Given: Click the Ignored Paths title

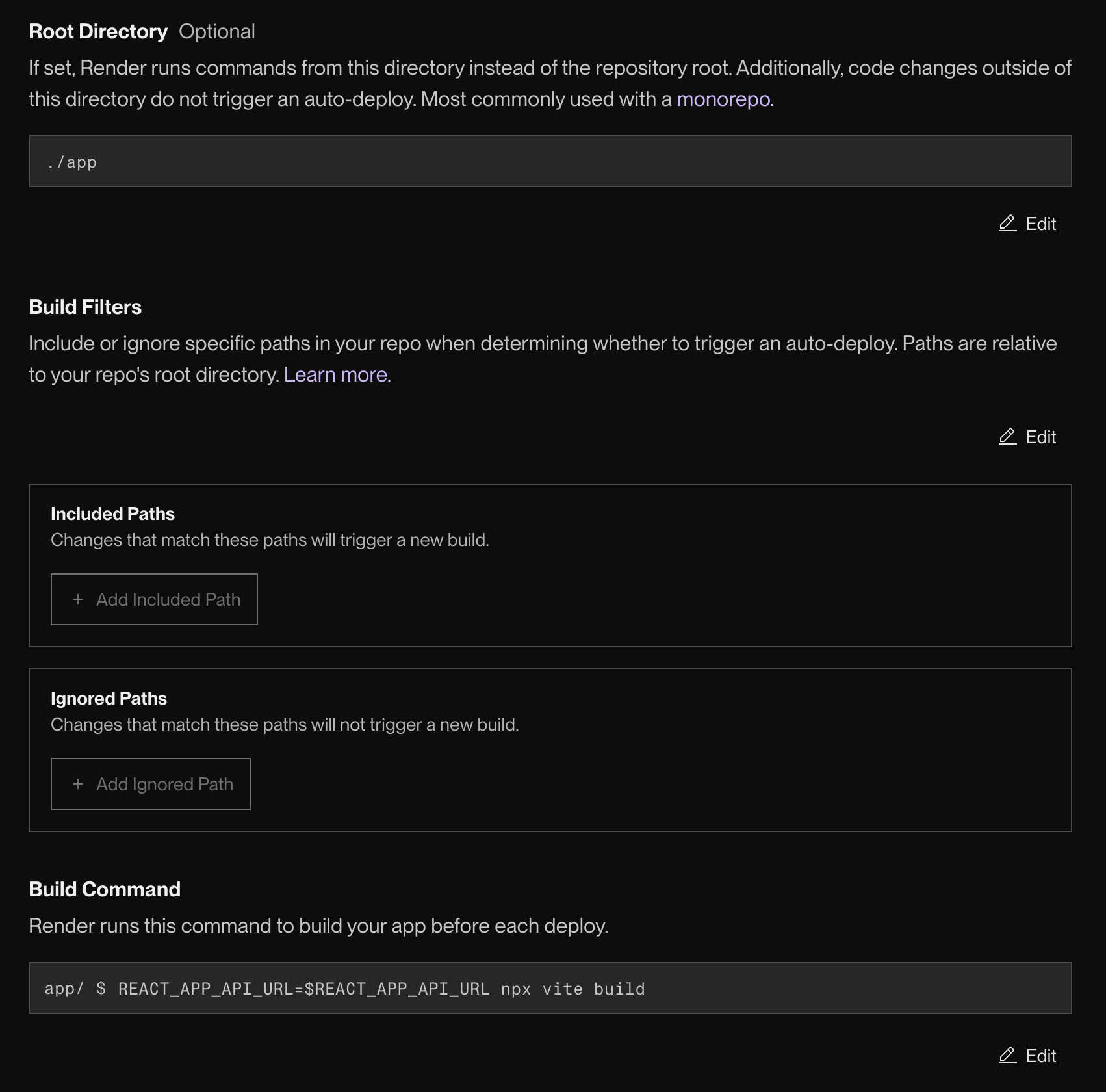Looking at the screenshot, I should coord(109,698).
